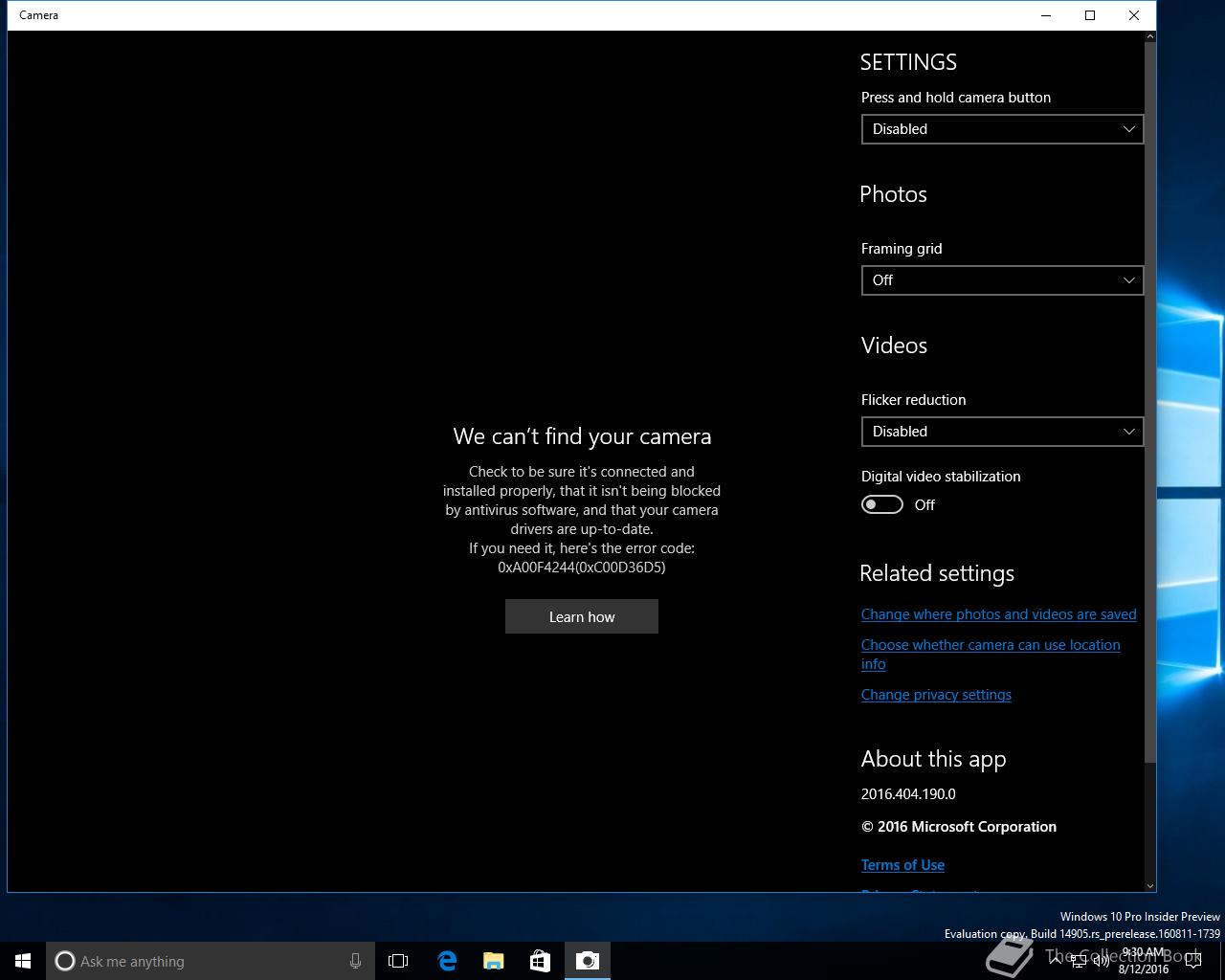Minimize the Camera window

1046,15
